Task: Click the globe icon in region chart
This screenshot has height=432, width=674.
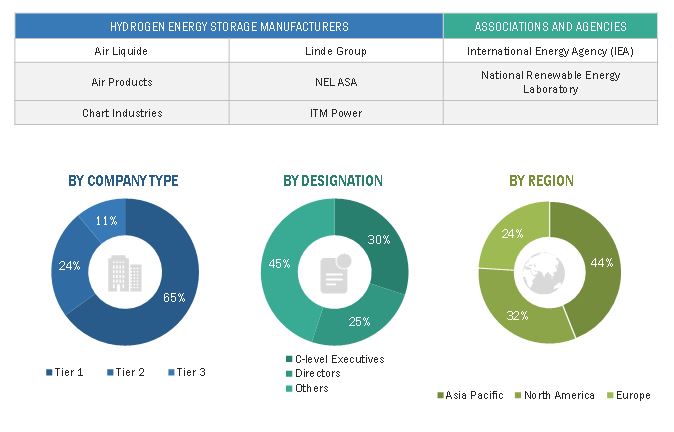Action: 541,271
